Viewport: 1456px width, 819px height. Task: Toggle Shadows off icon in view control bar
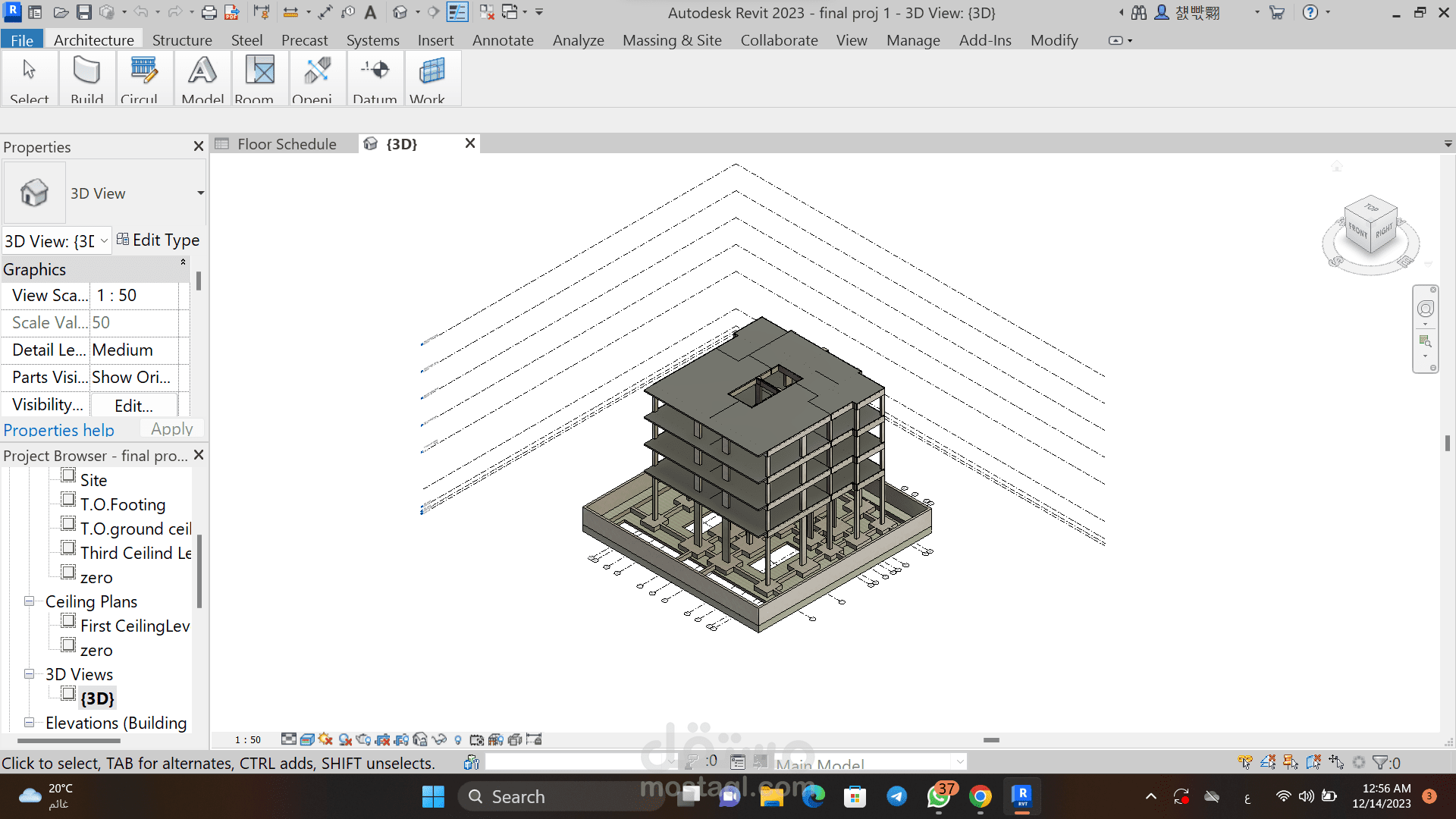coord(345,739)
